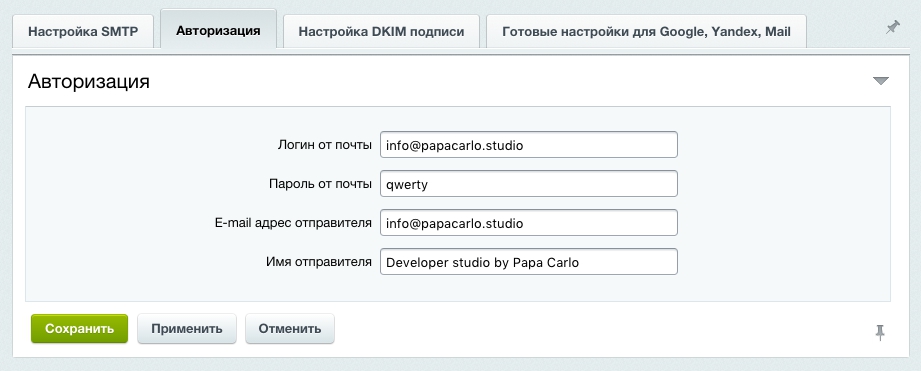
Task: Click the Имя отправителя input field
Action: (529, 262)
